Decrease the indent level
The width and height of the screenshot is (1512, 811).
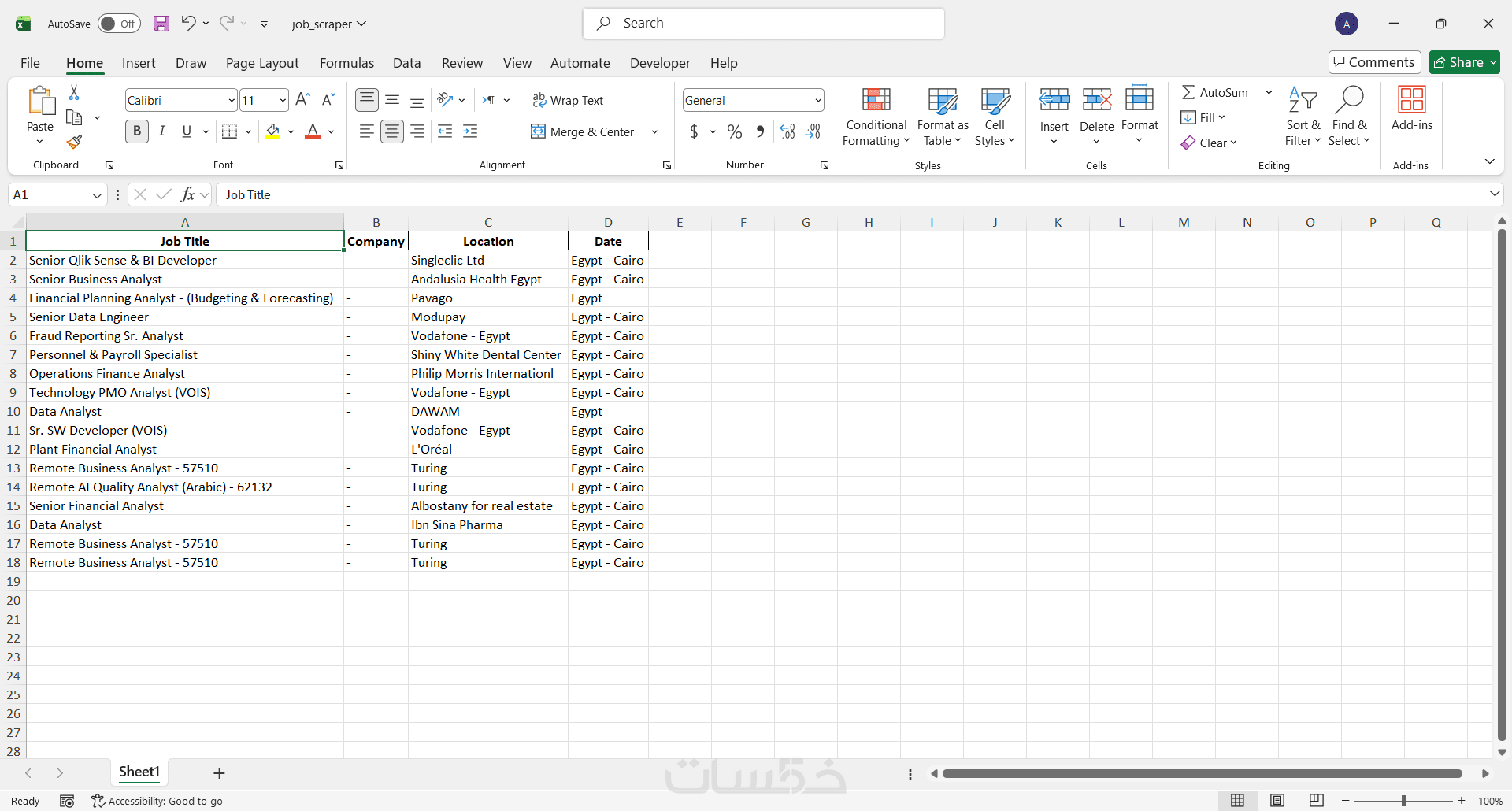pos(445,131)
